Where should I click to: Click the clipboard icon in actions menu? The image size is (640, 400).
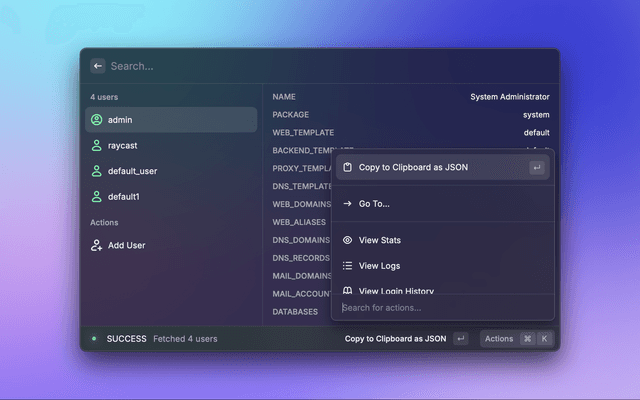tap(347, 167)
